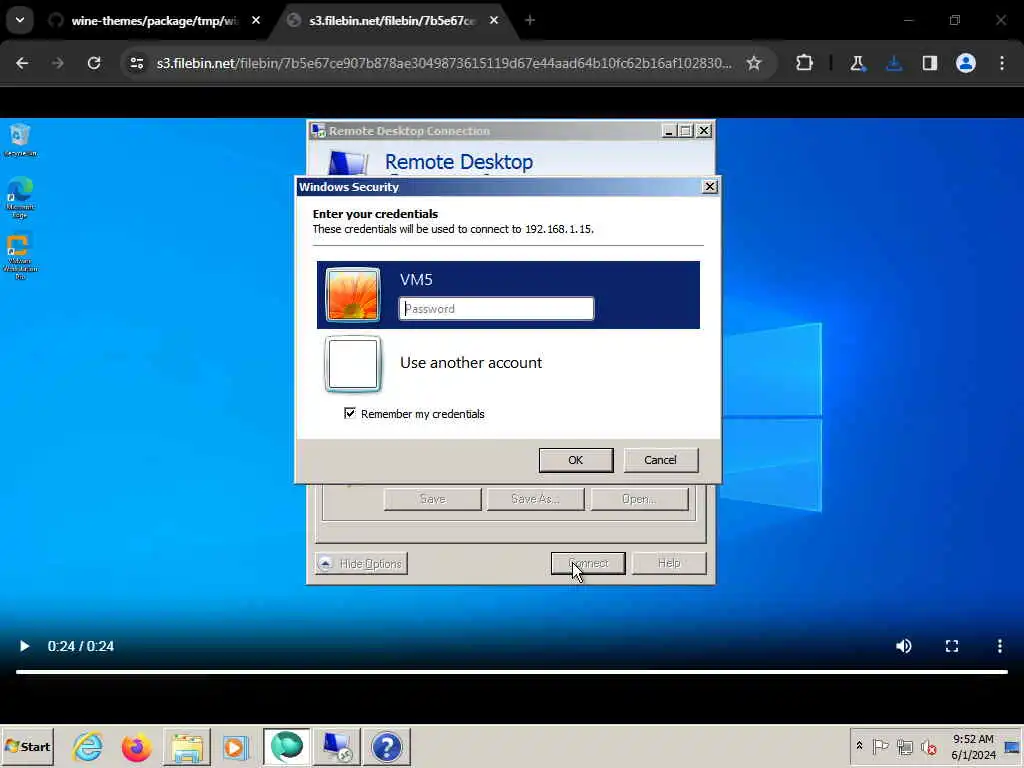Viewport: 1024px width, 768px height.
Task: Close the wine-themes tab
Action: point(256,20)
